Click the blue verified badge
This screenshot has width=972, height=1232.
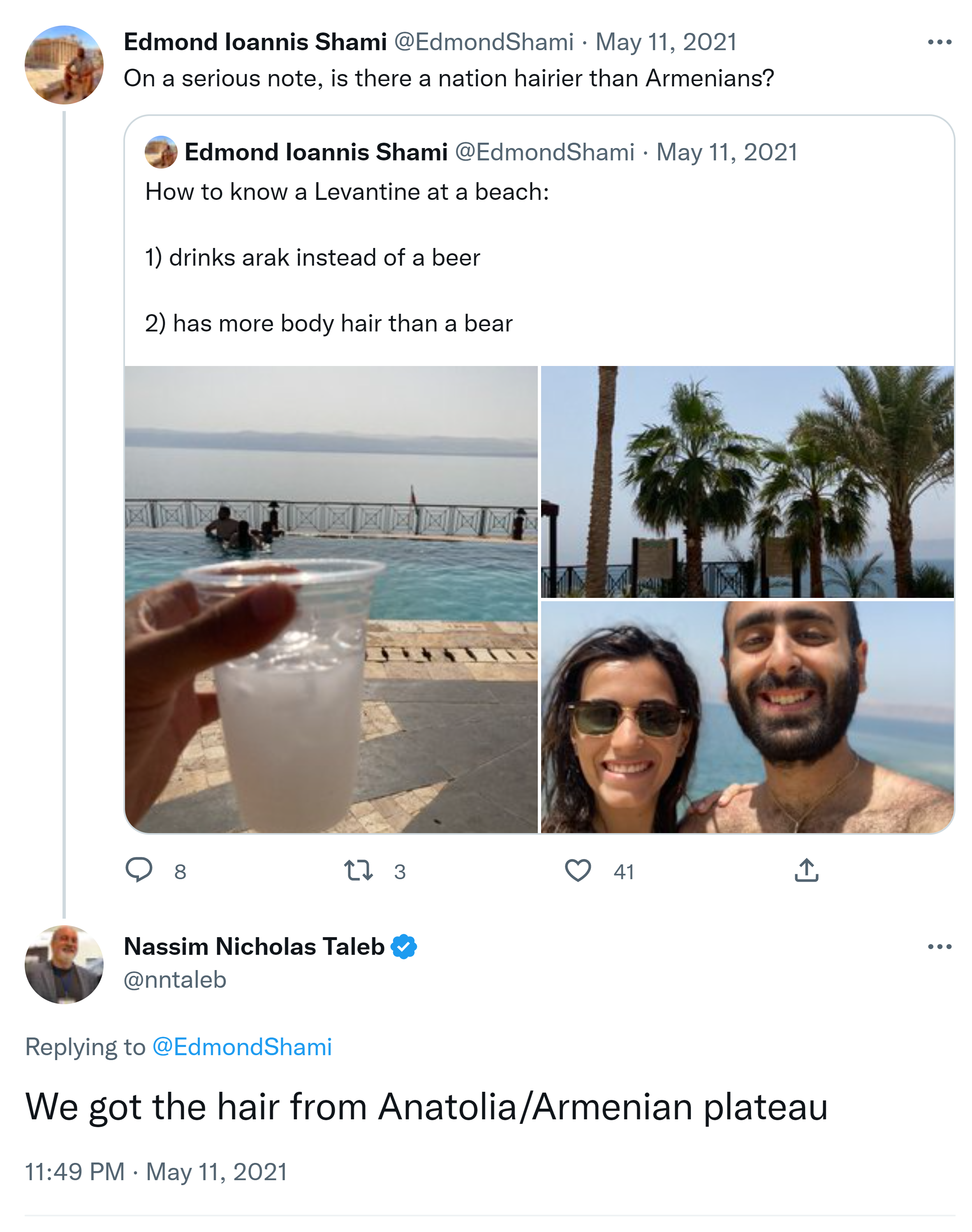click(404, 946)
